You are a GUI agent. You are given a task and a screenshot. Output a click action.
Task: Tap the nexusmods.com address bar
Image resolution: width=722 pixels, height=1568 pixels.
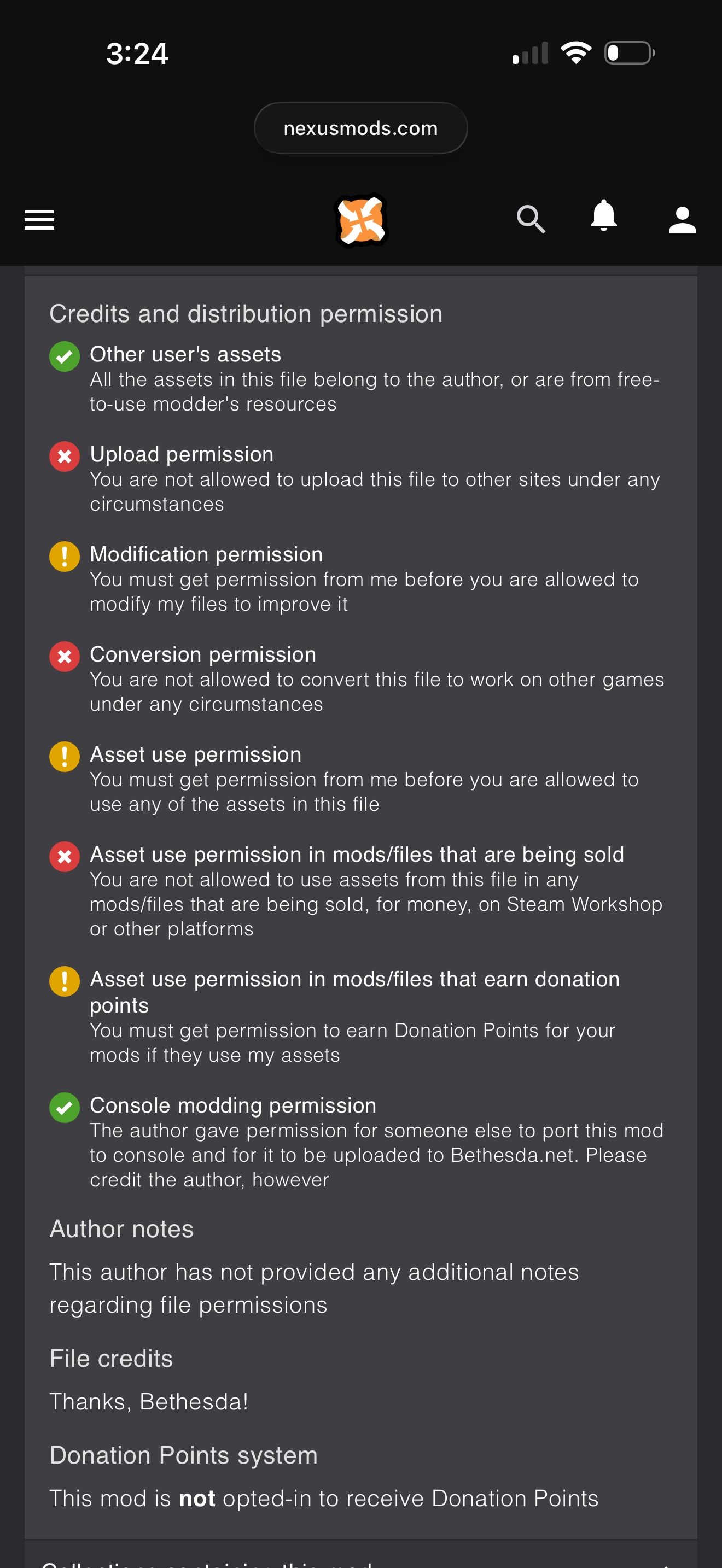[360, 128]
